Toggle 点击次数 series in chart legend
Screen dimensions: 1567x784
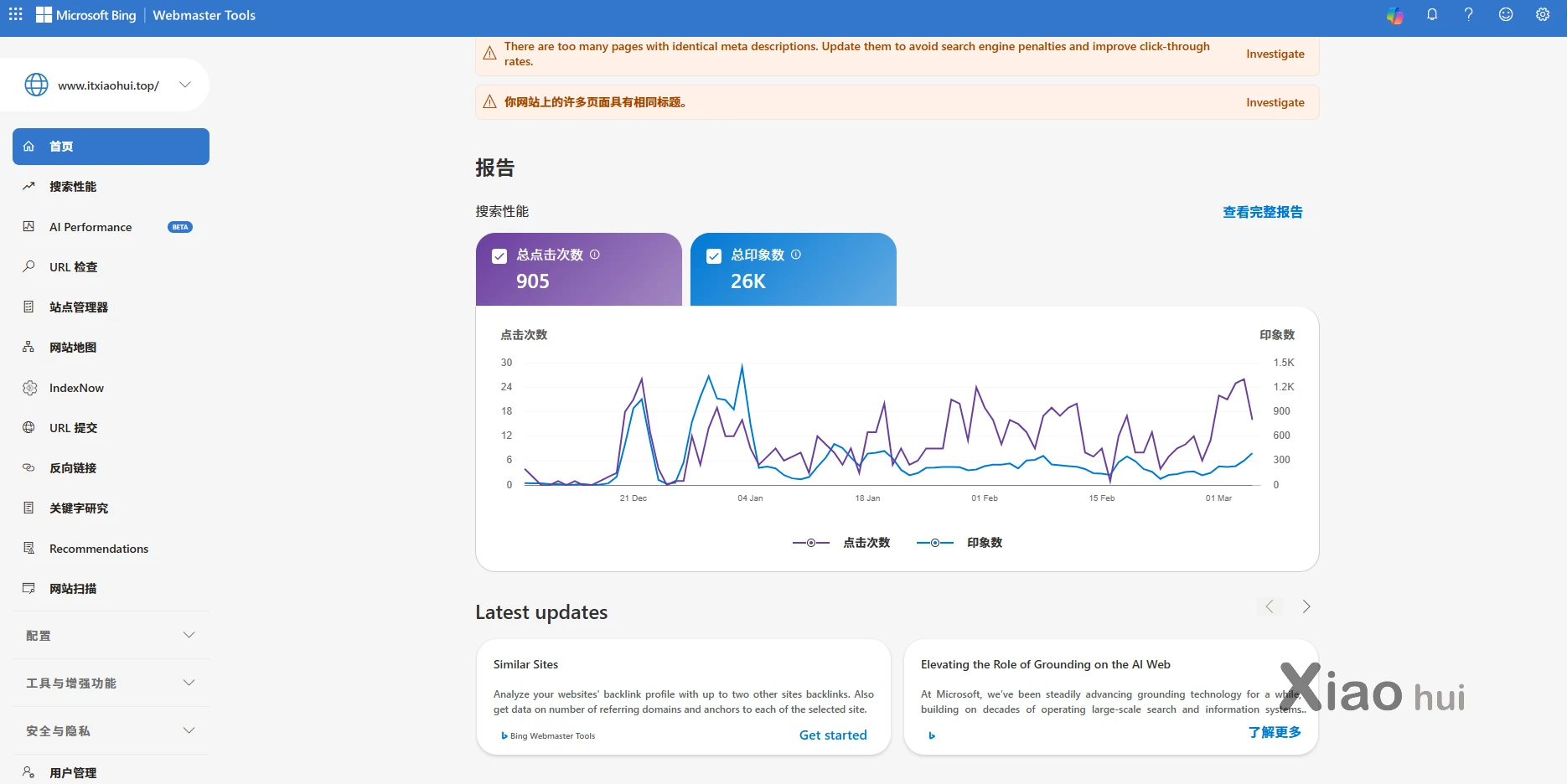point(841,543)
